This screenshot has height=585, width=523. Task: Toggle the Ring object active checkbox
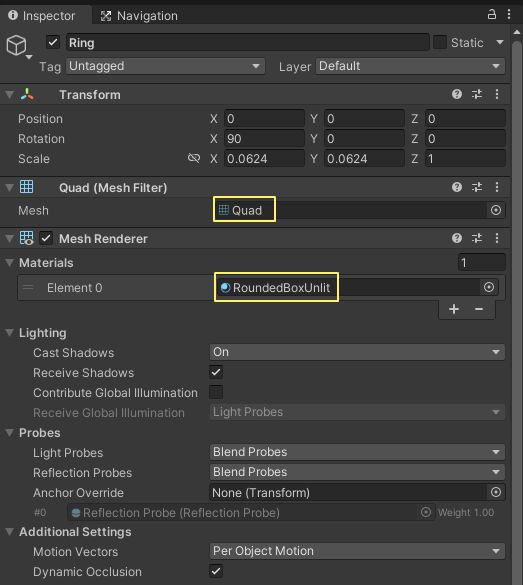53,42
